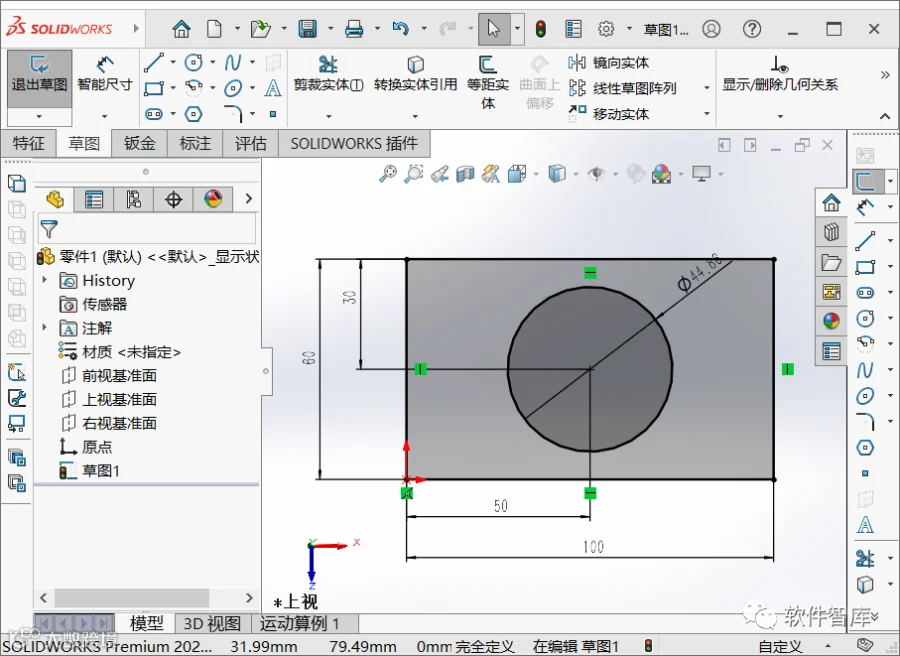900x656 pixels.
Task: Click the user login account icon
Action: [711, 28]
